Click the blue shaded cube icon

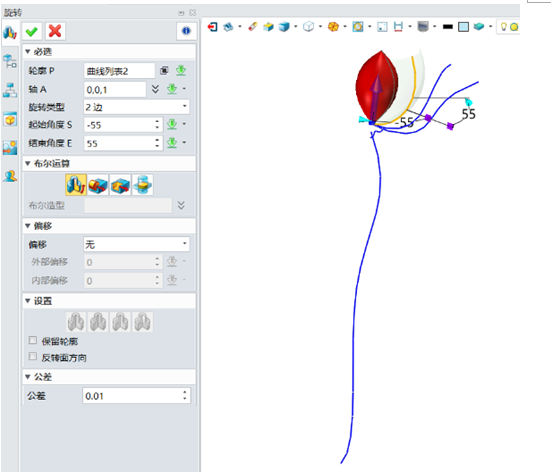(284, 27)
